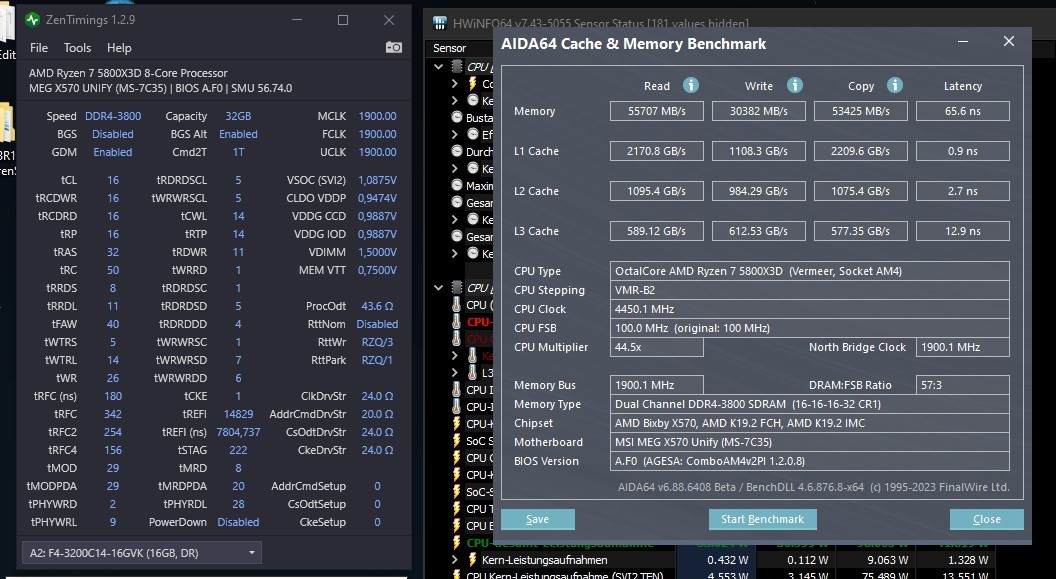The width and height of the screenshot is (1056, 579).
Task: Click the clock icon beside Busta row
Action: point(457,117)
